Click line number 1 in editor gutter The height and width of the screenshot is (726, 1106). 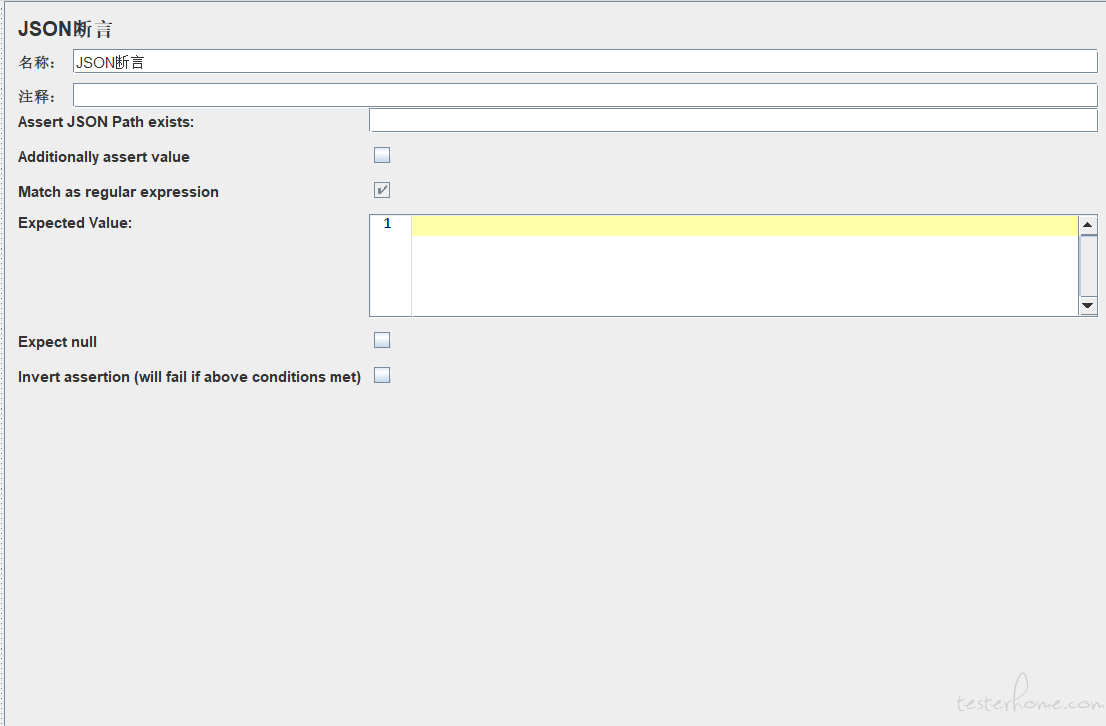click(388, 224)
